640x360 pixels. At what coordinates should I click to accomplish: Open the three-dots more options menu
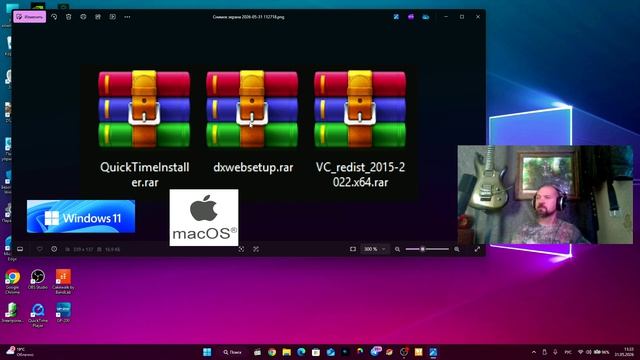[x=127, y=17]
